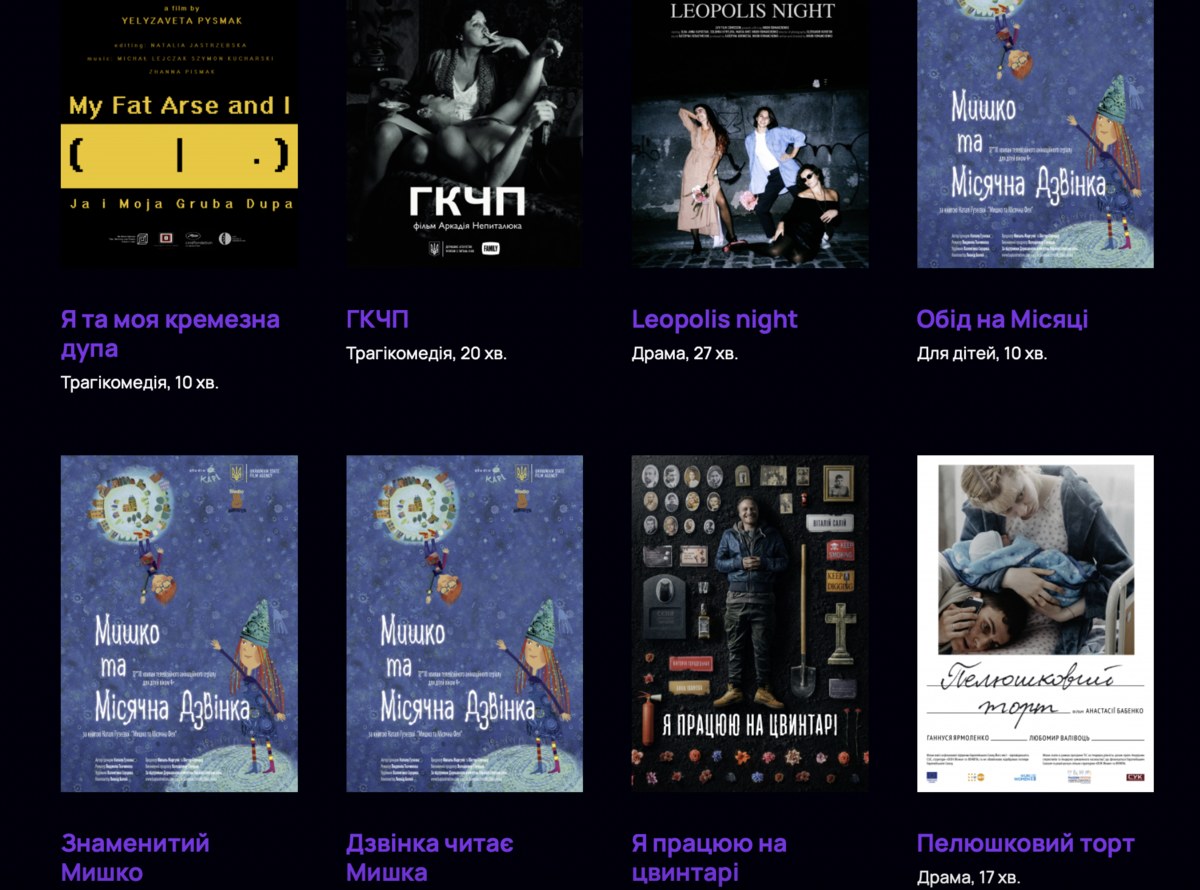Viewport: 1200px width, 890px height.
Task: Follow the Дзвінка читає Мишка title link
Action: [x=430, y=858]
